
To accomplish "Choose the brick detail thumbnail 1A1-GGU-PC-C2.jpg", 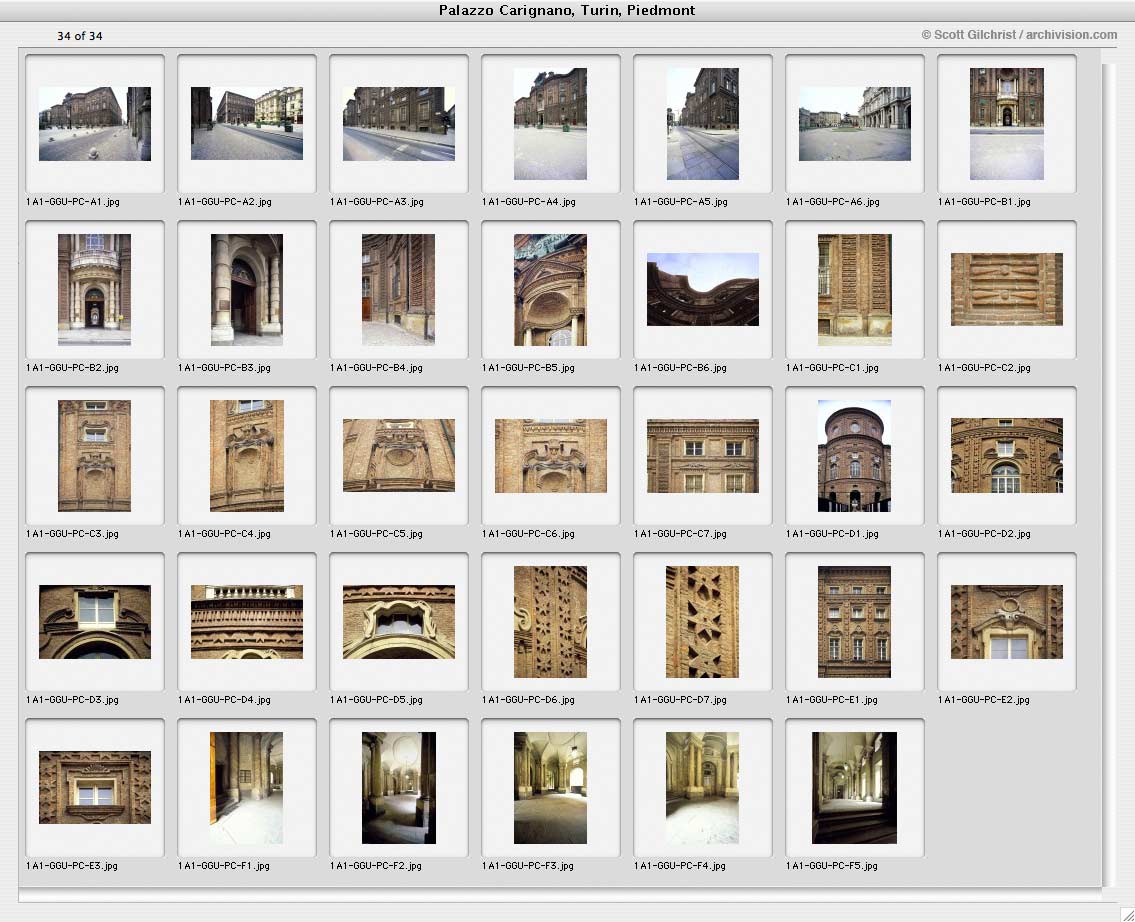I will pyautogui.click(x=1007, y=289).
